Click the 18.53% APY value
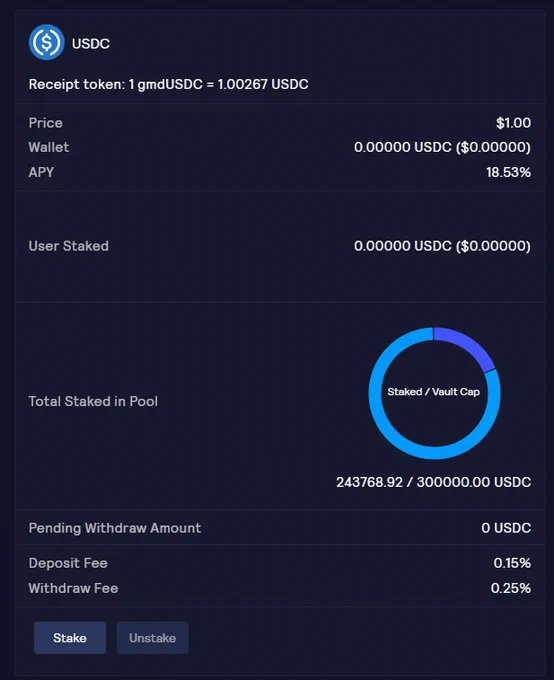The width and height of the screenshot is (554, 680). pyautogui.click(x=508, y=172)
